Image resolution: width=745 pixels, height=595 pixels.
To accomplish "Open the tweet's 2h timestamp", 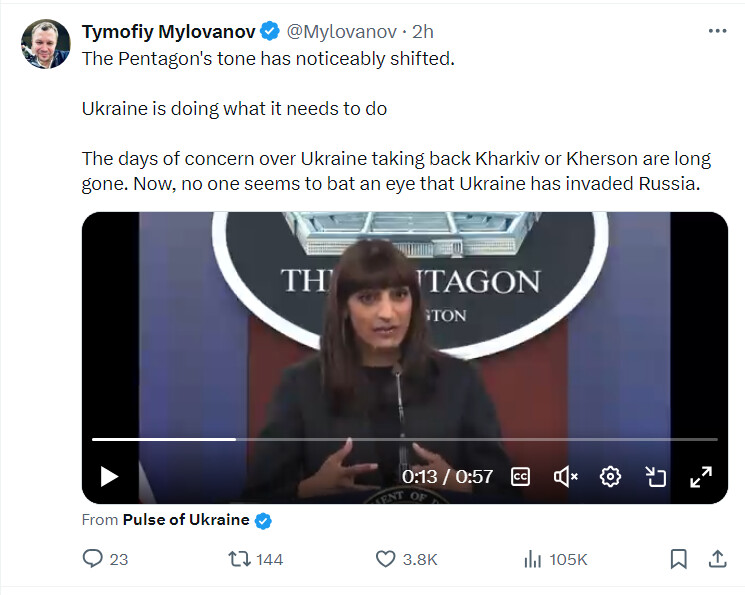I will (422, 32).
